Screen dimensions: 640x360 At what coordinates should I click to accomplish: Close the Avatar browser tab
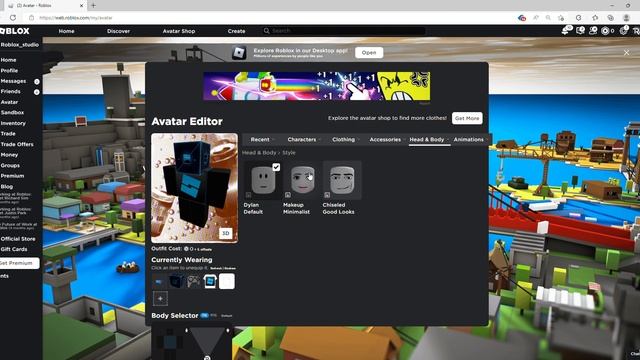81,6
